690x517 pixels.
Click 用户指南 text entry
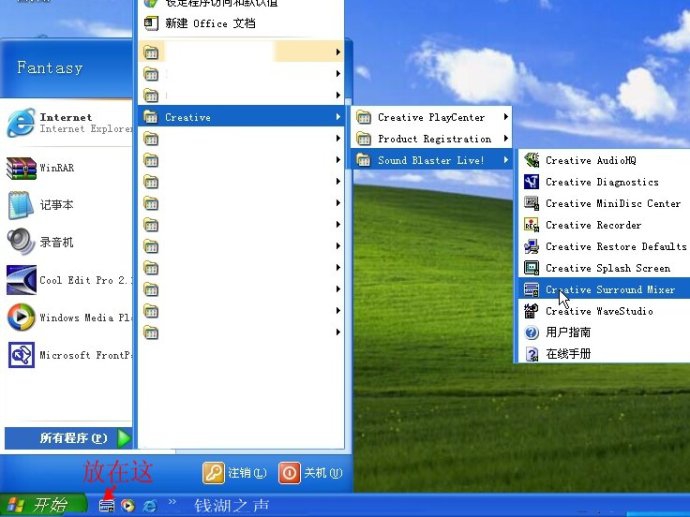pyautogui.click(x=568, y=332)
